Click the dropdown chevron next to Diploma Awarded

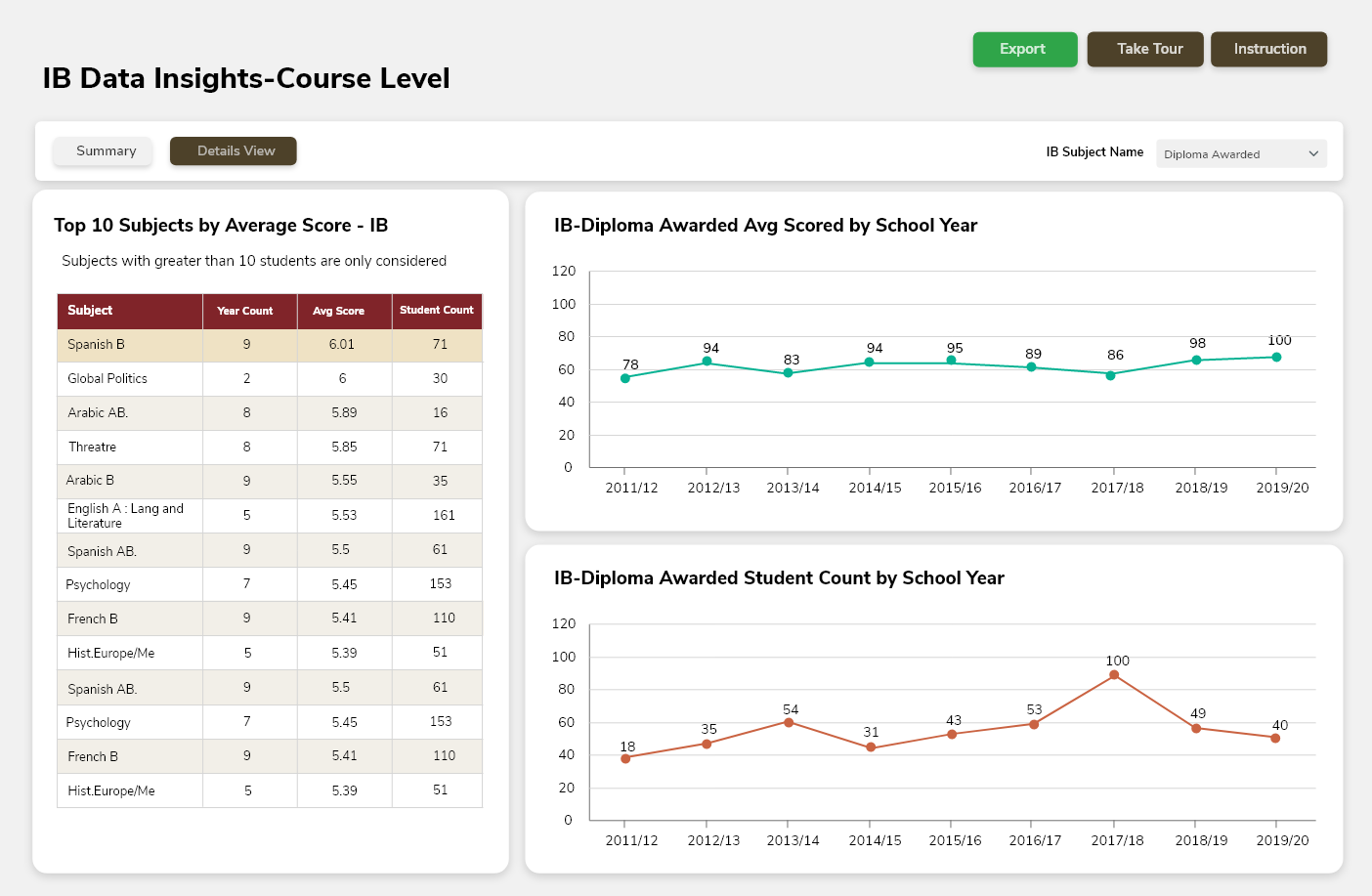[x=1313, y=153]
